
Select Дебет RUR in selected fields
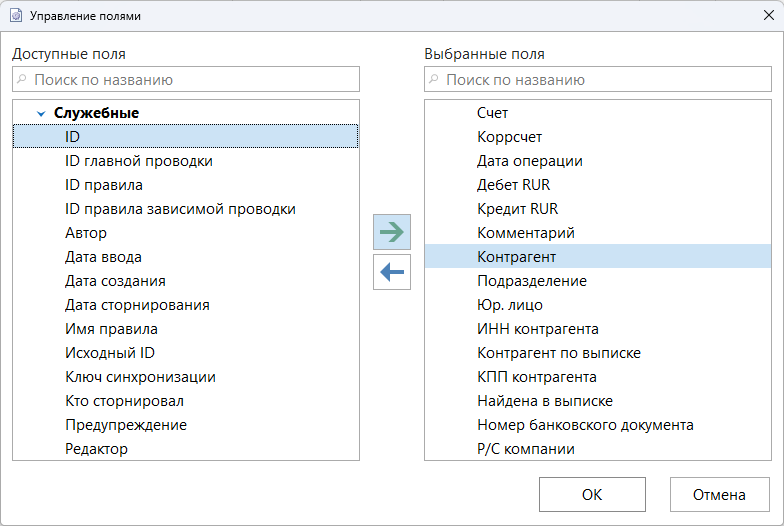513,185
